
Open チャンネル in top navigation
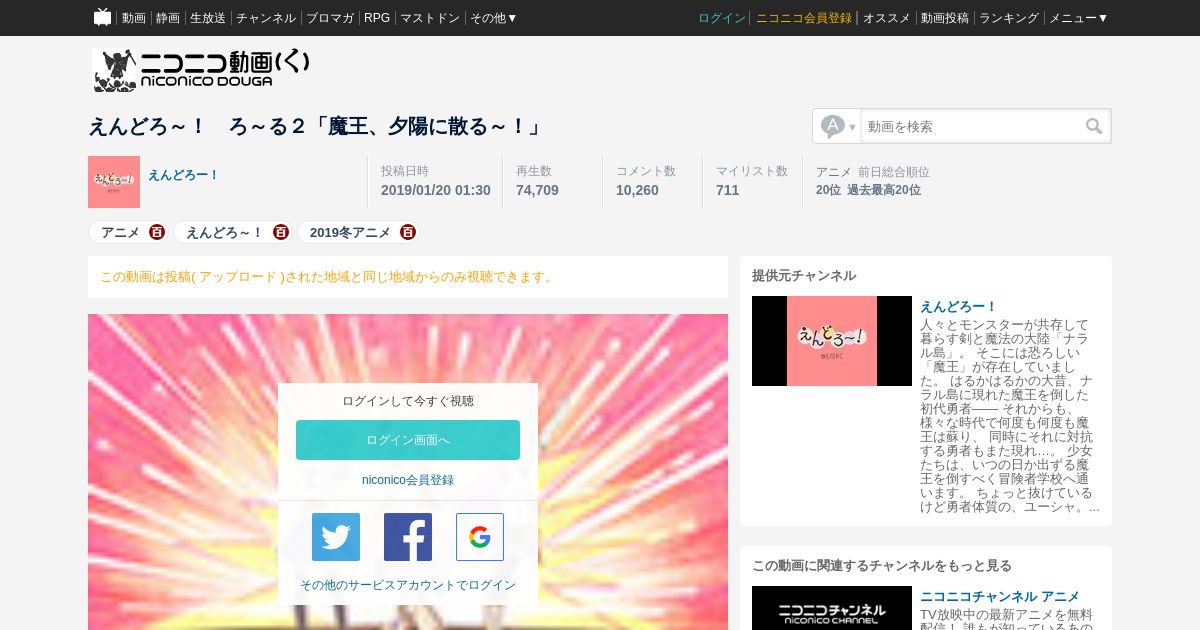[x=266, y=18]
